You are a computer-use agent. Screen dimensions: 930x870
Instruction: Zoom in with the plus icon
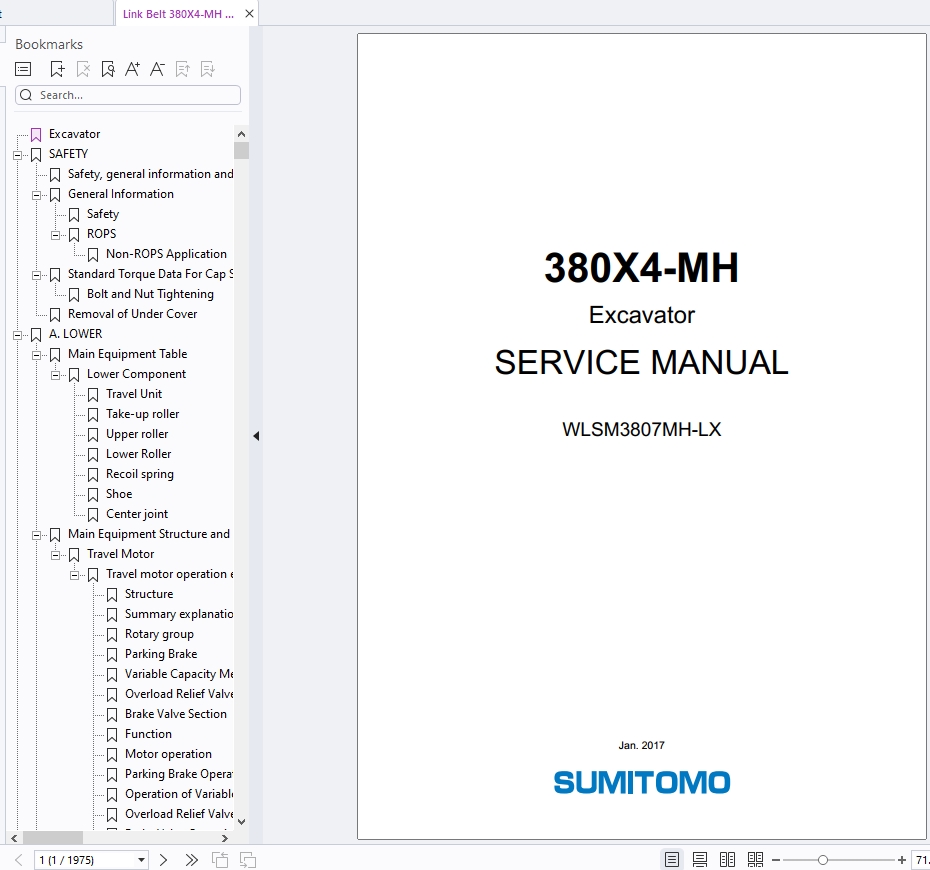[902, 860]
